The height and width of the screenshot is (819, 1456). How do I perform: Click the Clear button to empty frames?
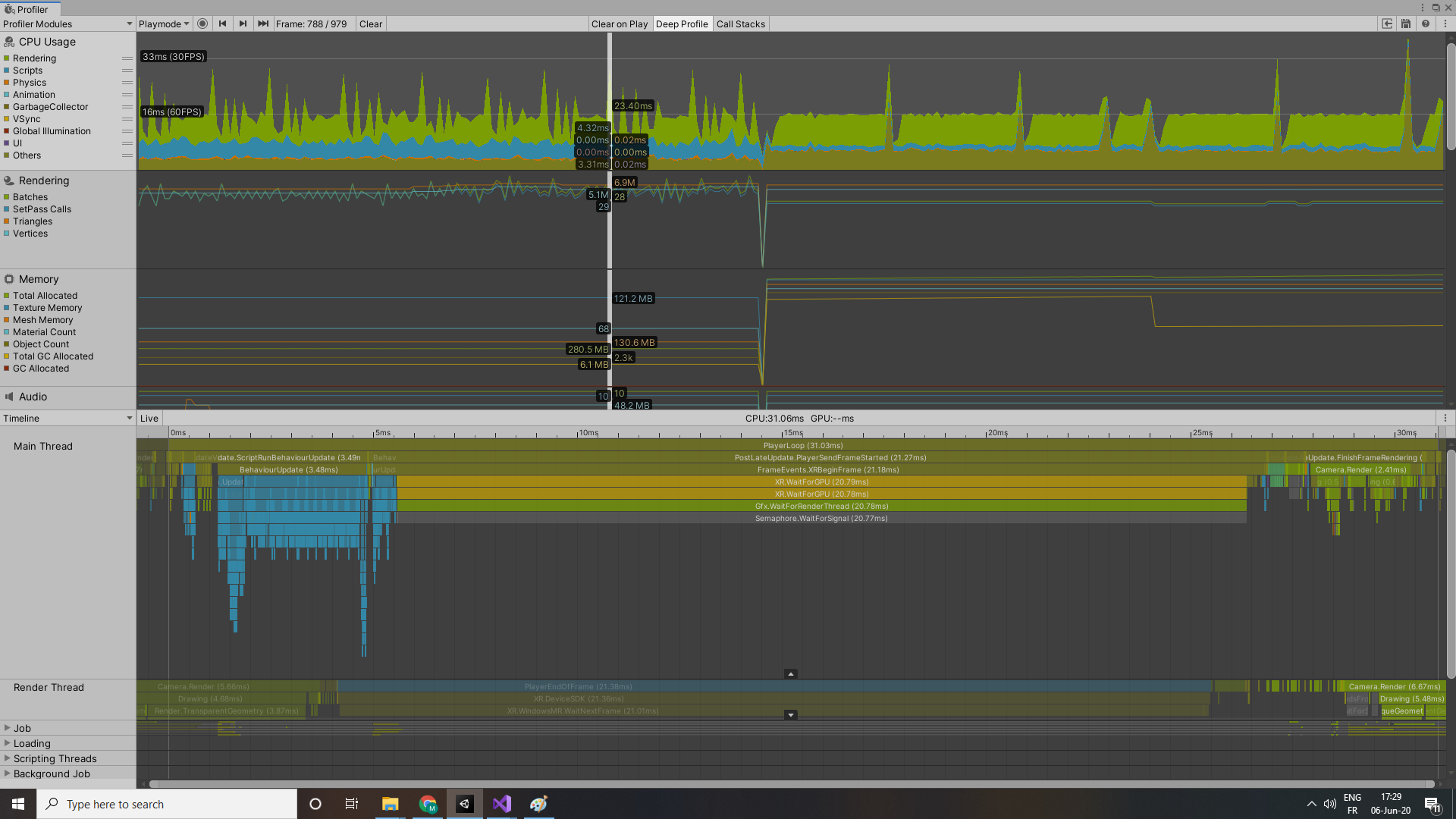[x=370, y=24]
